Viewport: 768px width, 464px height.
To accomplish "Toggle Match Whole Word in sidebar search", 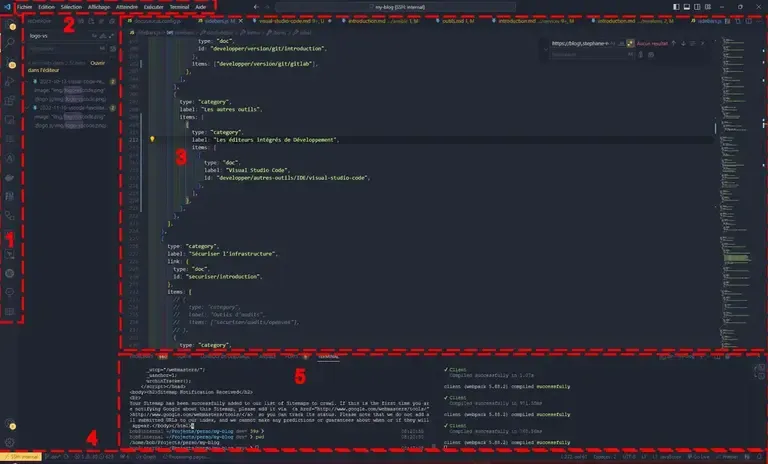I will (102, 36).
